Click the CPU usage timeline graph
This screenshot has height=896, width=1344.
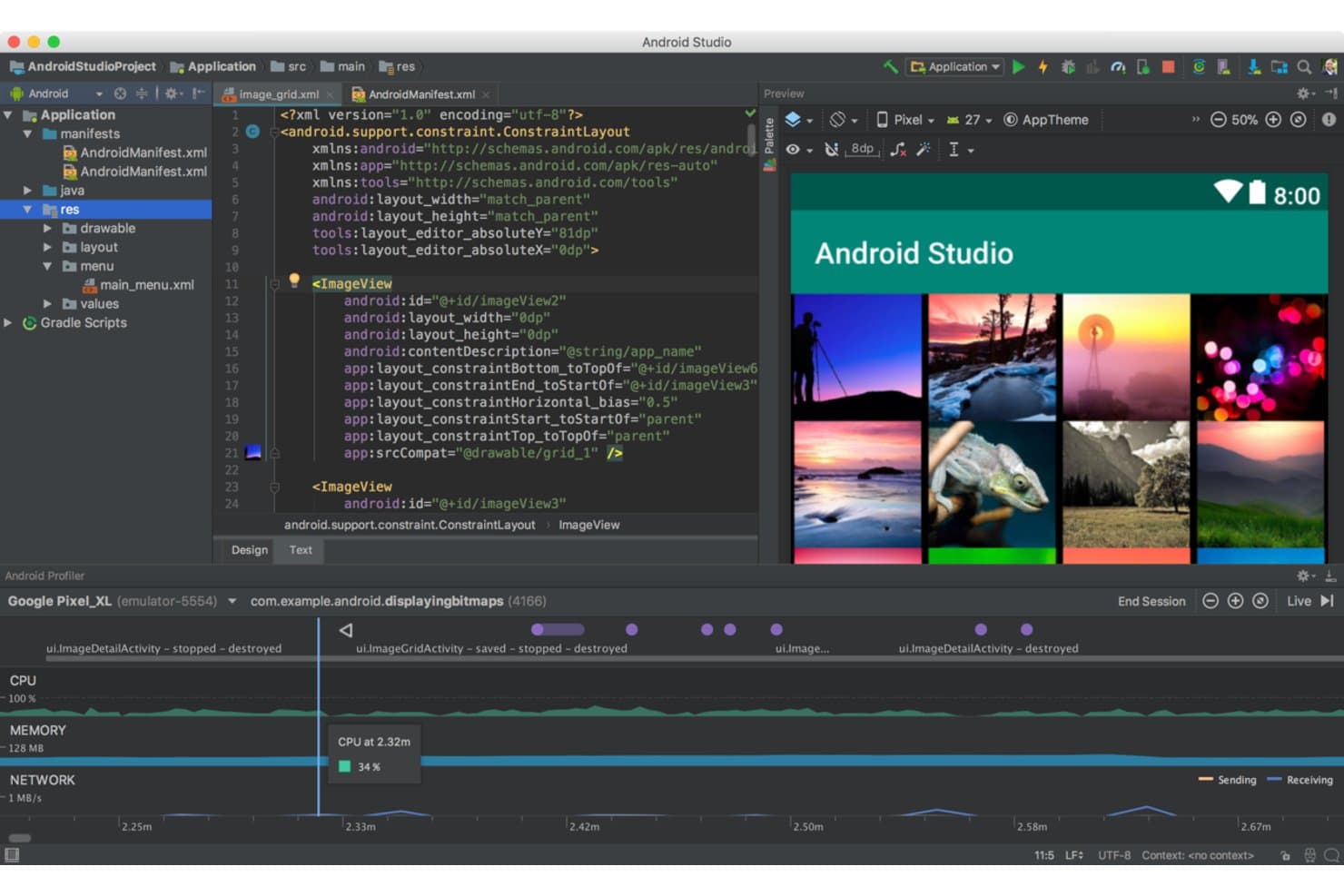click(x=672, y=697)
